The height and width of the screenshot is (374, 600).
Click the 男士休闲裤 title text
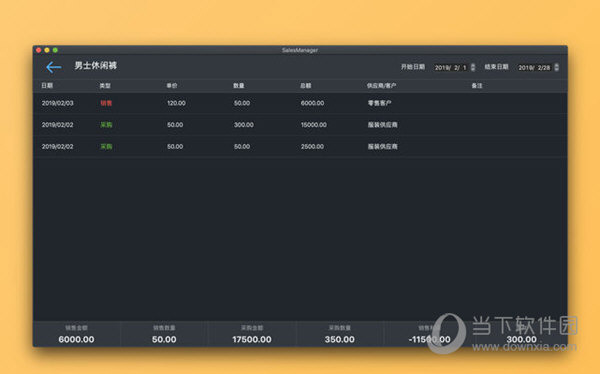pos(96,66)
